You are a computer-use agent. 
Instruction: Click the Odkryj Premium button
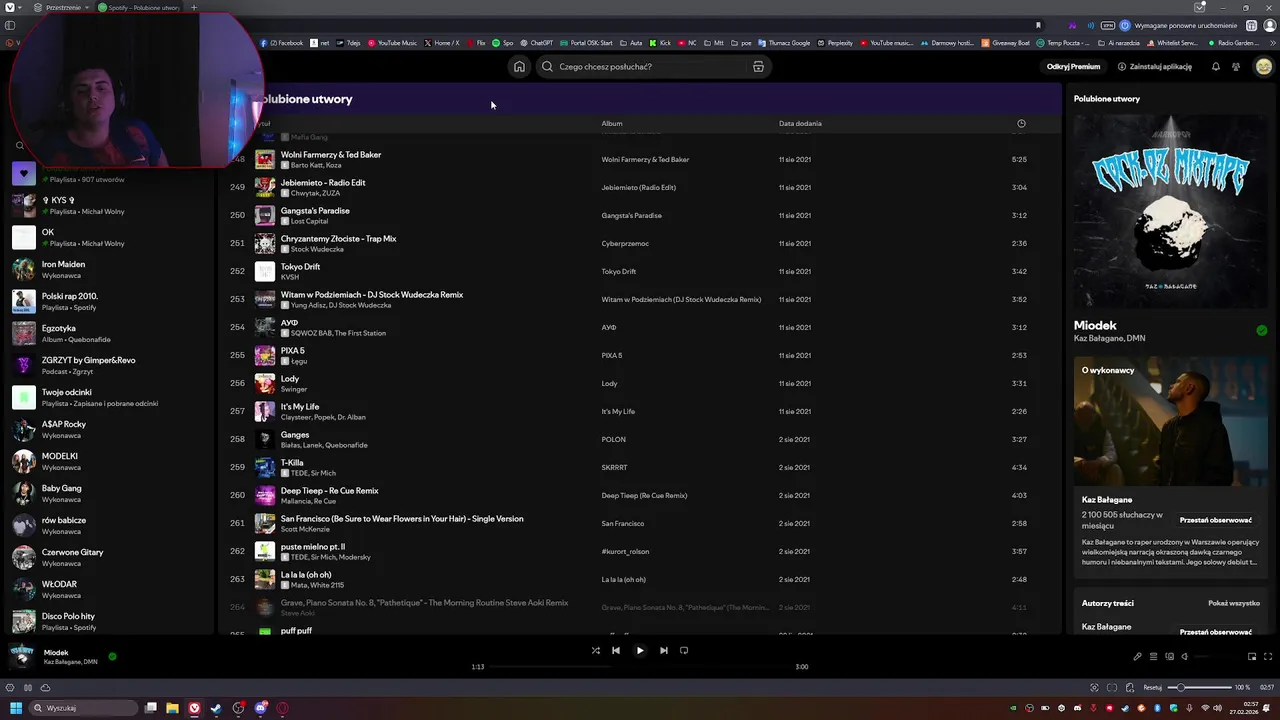click(x=1073, y=67)
